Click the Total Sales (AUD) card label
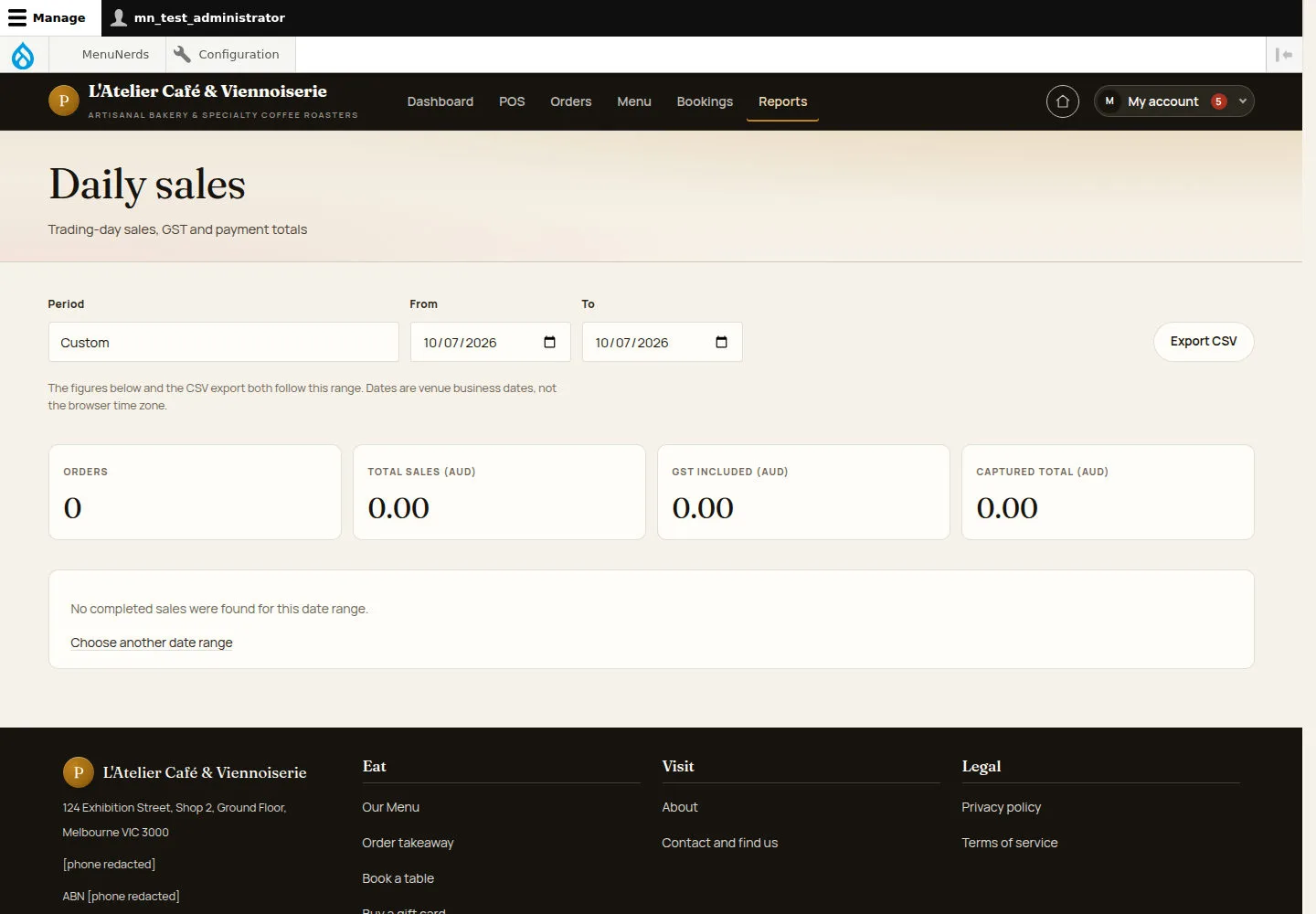1316x914 pixels. click(x=421, y=472)
